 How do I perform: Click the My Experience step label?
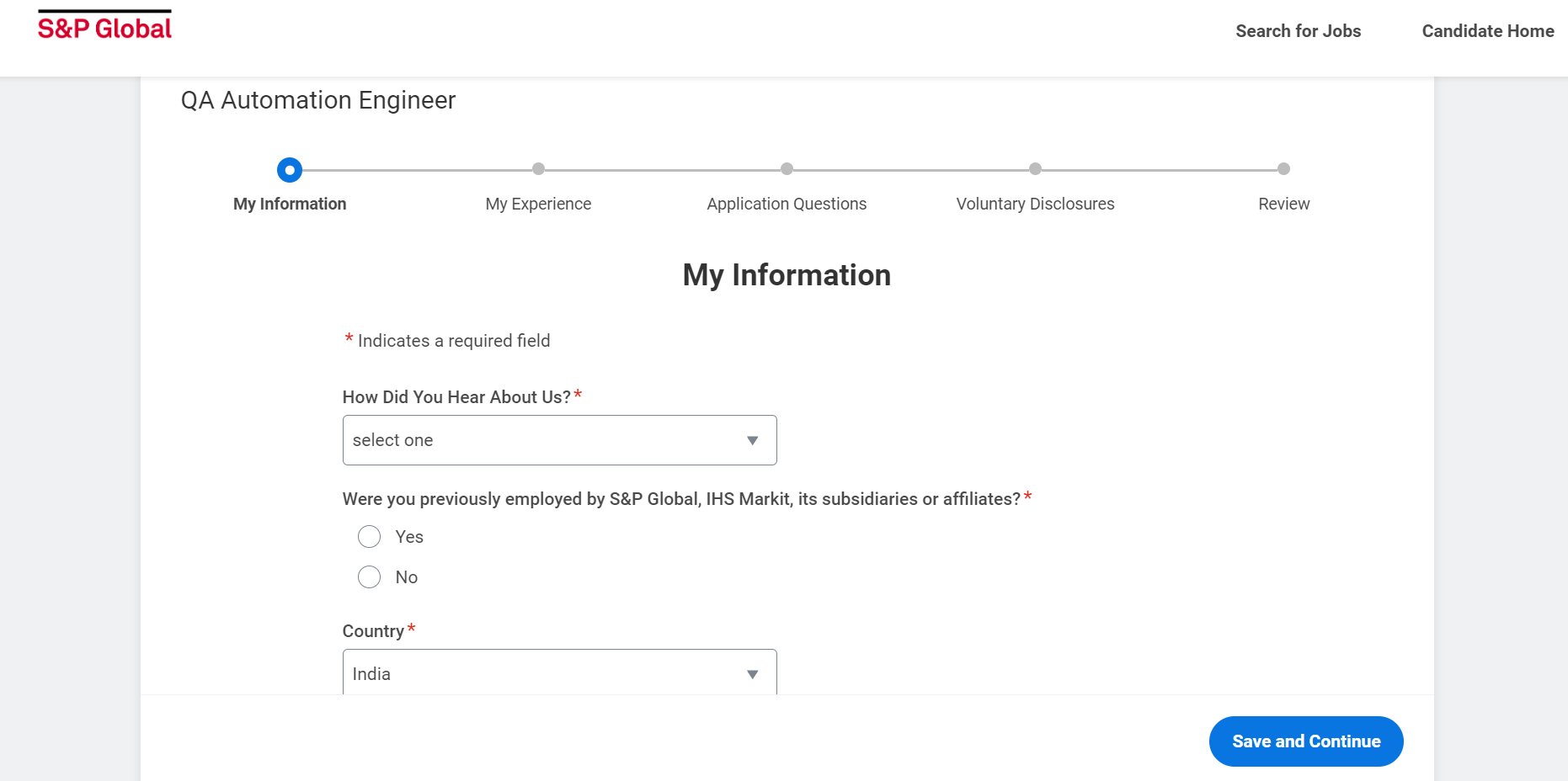point(538,204)
